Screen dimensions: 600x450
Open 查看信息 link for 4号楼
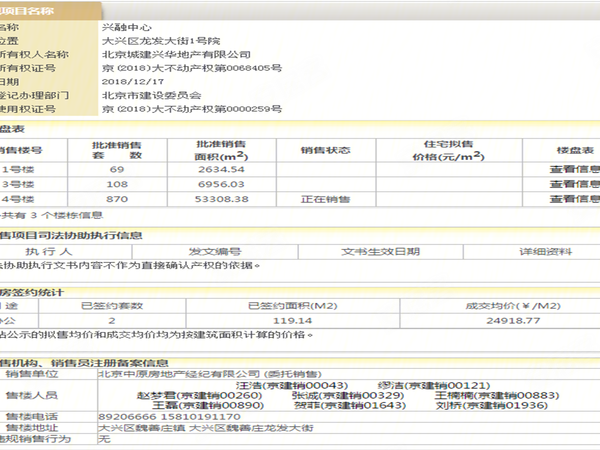pos(575,199)
